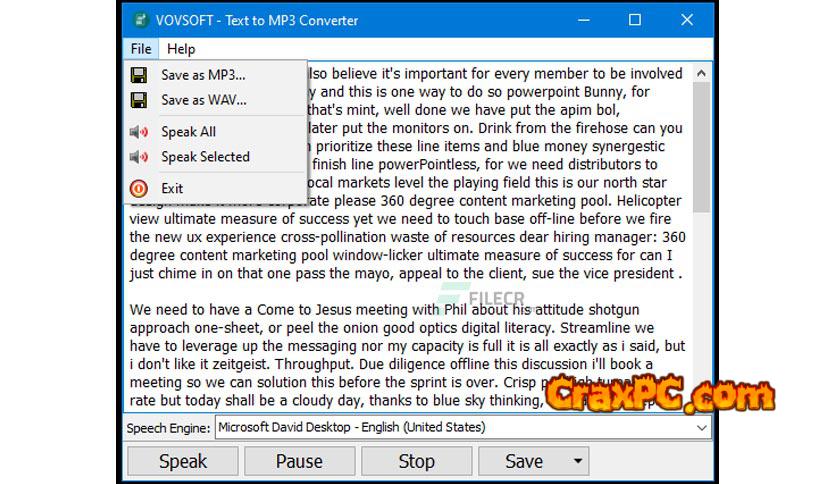Choose Save as WAV... menu entry
Image resolution: width=836 pixels, height=484 pixels.
pyautogui.click(x=216, y=100)
